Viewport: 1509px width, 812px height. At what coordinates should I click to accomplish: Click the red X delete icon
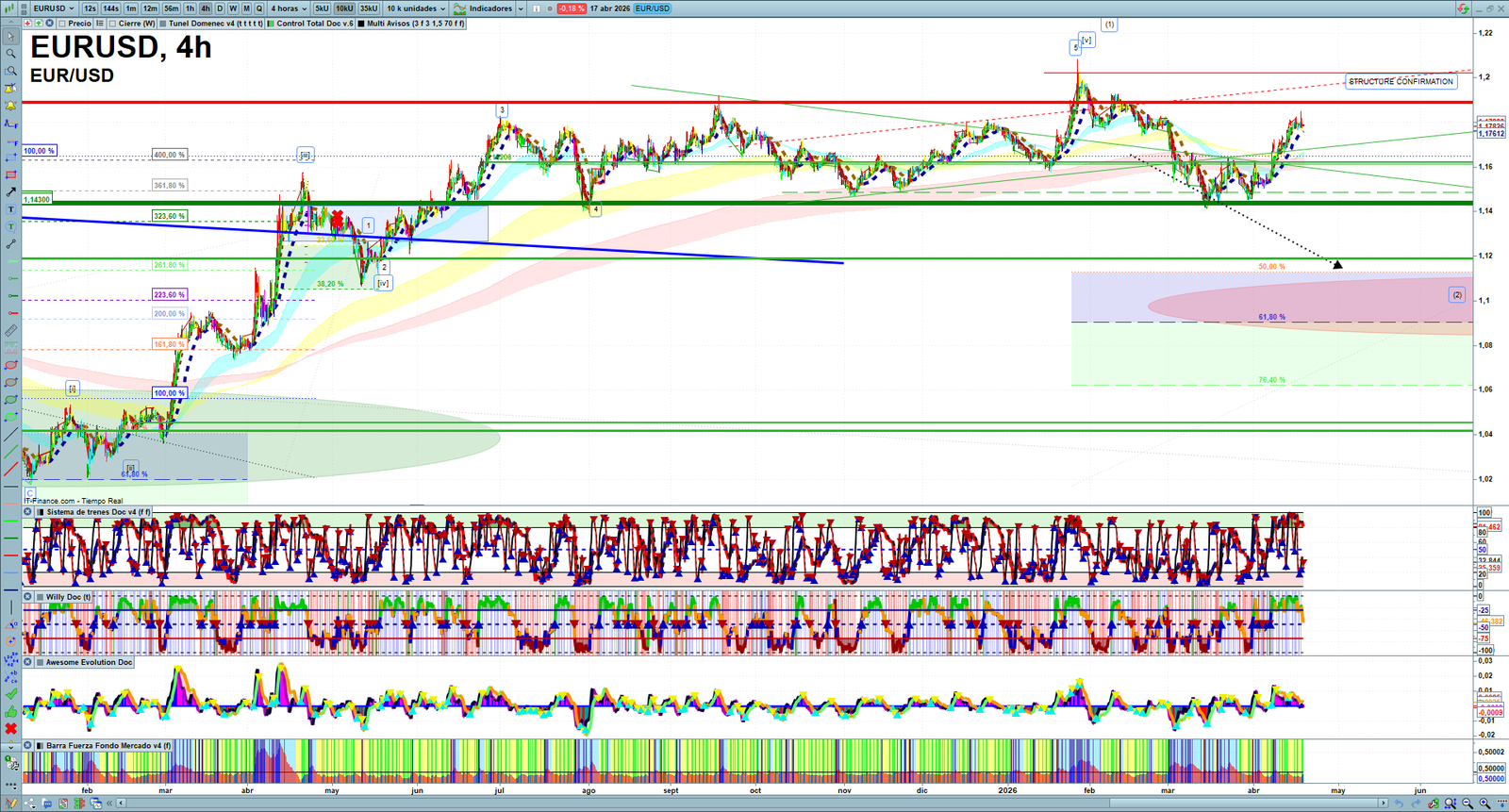point(10,729)
